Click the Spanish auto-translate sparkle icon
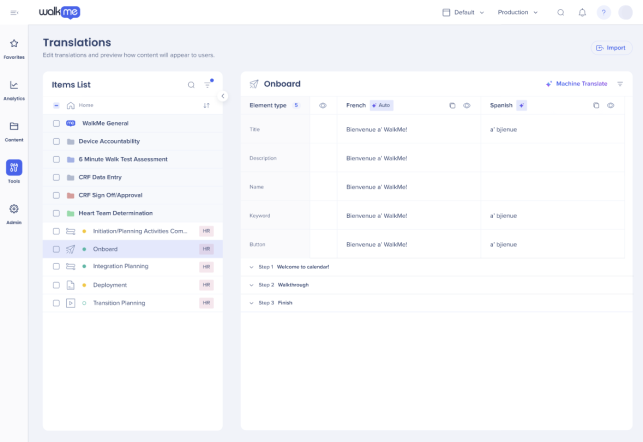 (522, 105)
